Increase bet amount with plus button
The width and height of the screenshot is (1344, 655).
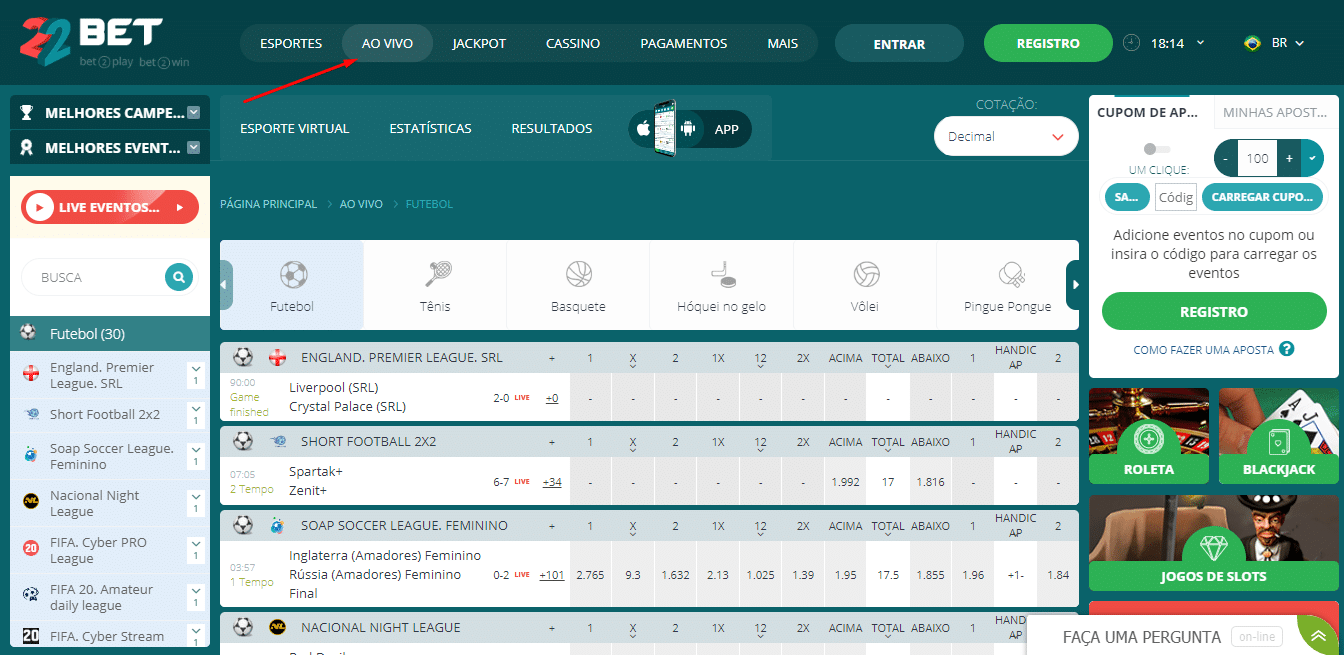point(1289,158)
